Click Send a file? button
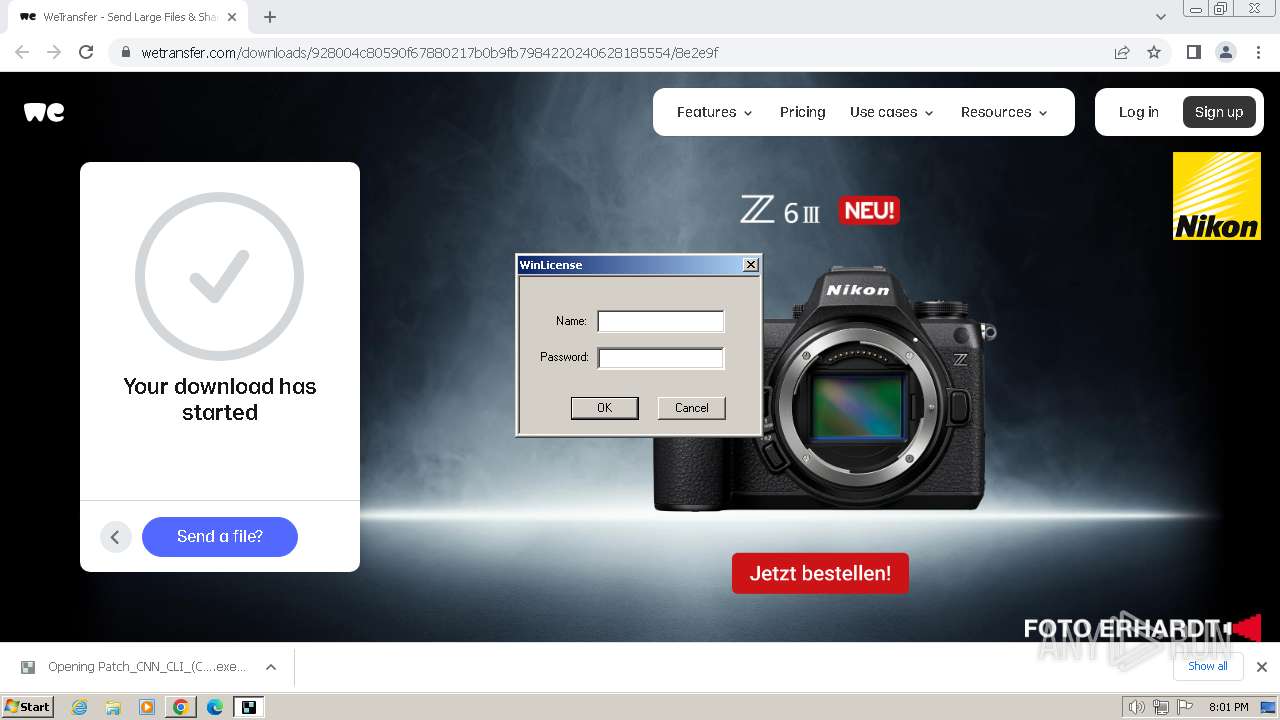 click(x=220, y=537)
